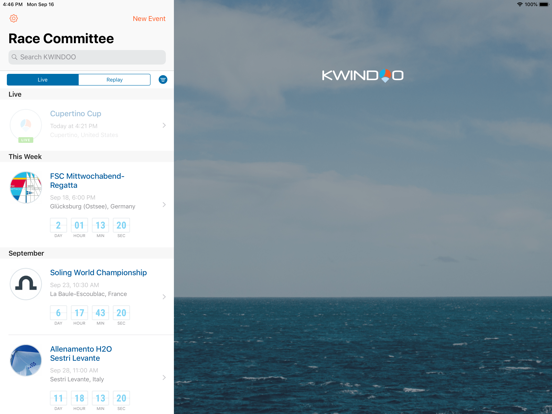Click the chevron for FSC Mittwochabend-Regatta
Screen dimensions: 552x414
coord(164,205)
